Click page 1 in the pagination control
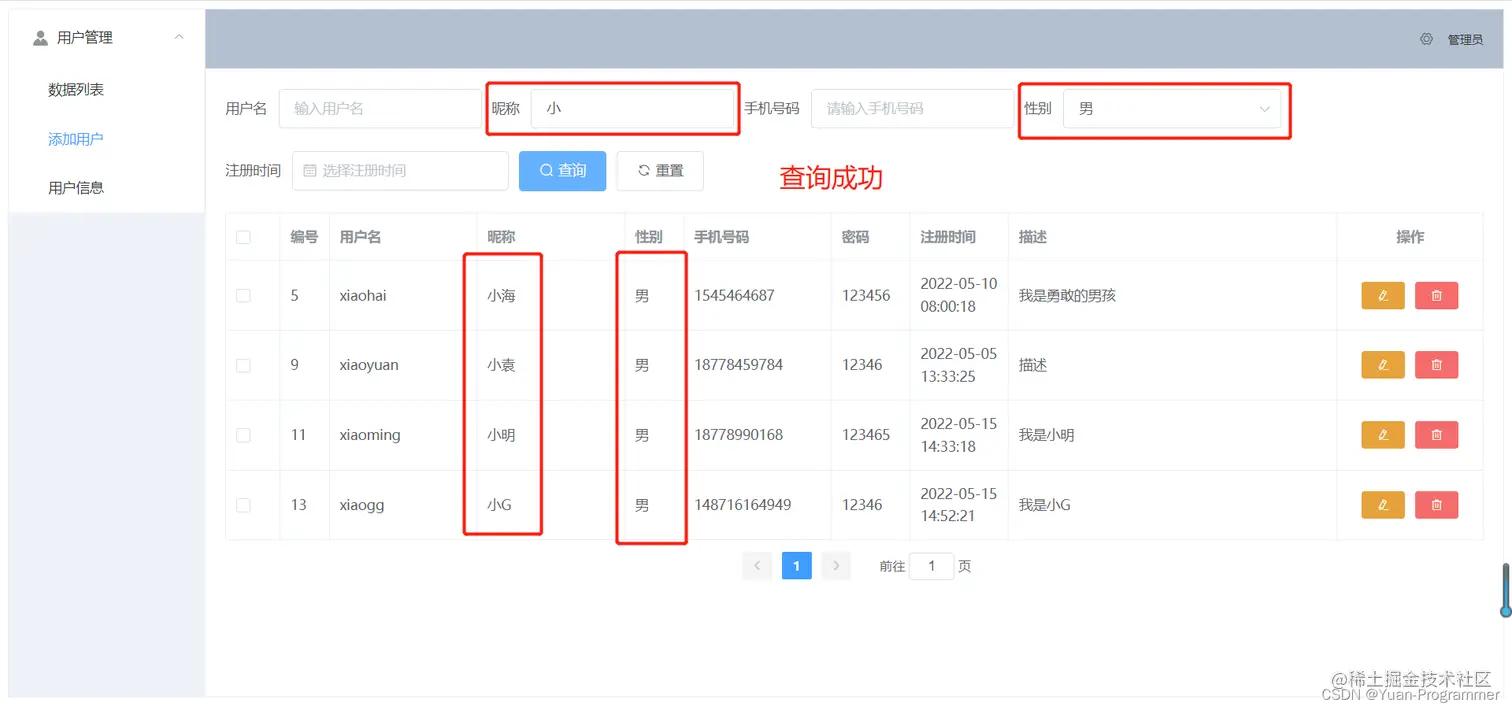This screenshot has width=1512, height=710. 796,565
